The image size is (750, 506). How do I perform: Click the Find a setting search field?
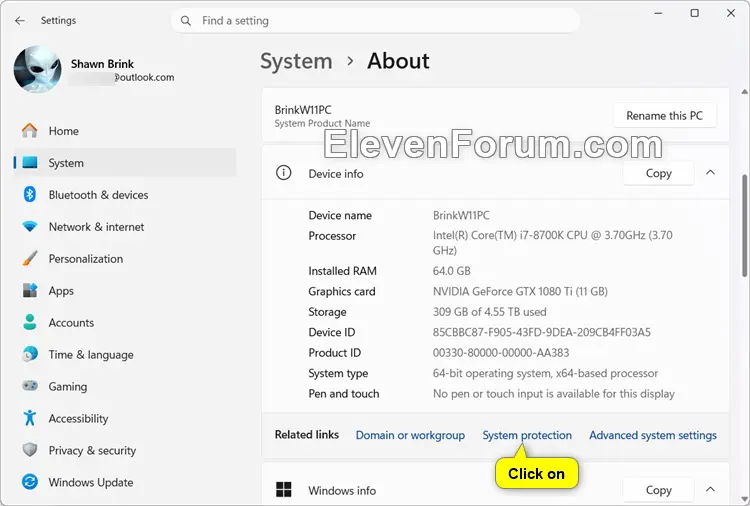pos(375,21)
